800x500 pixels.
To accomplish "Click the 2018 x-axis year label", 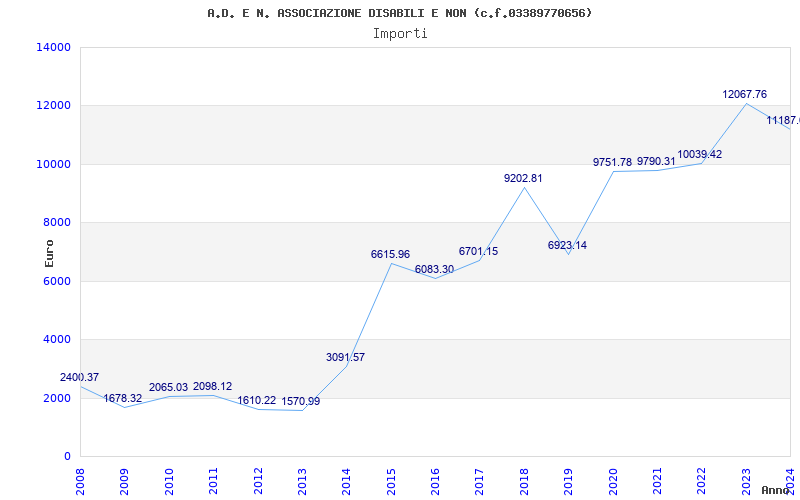I will pyautogui.click(x=524, y=481).
